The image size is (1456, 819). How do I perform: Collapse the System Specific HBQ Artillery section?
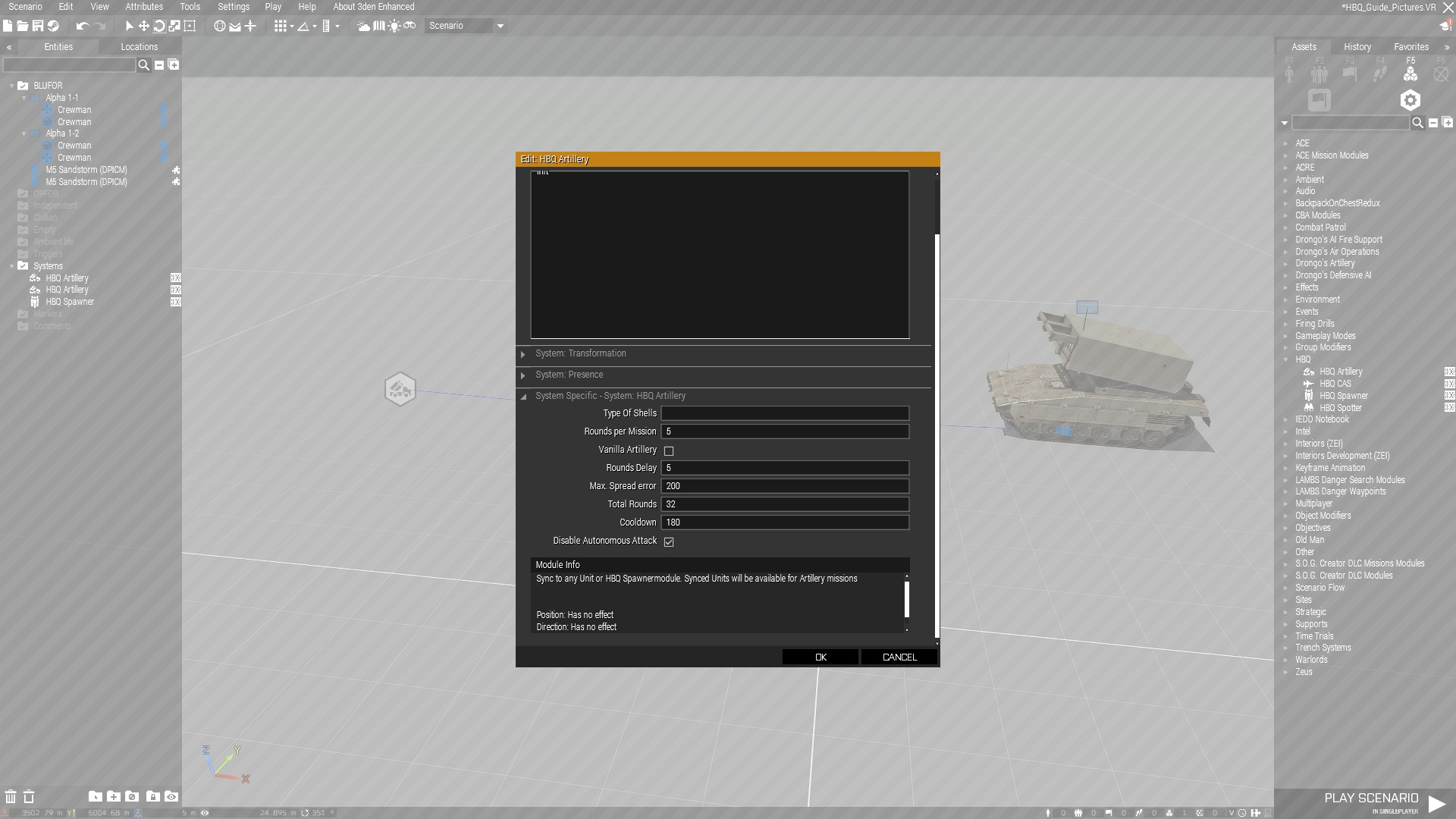tap(523, 397)
